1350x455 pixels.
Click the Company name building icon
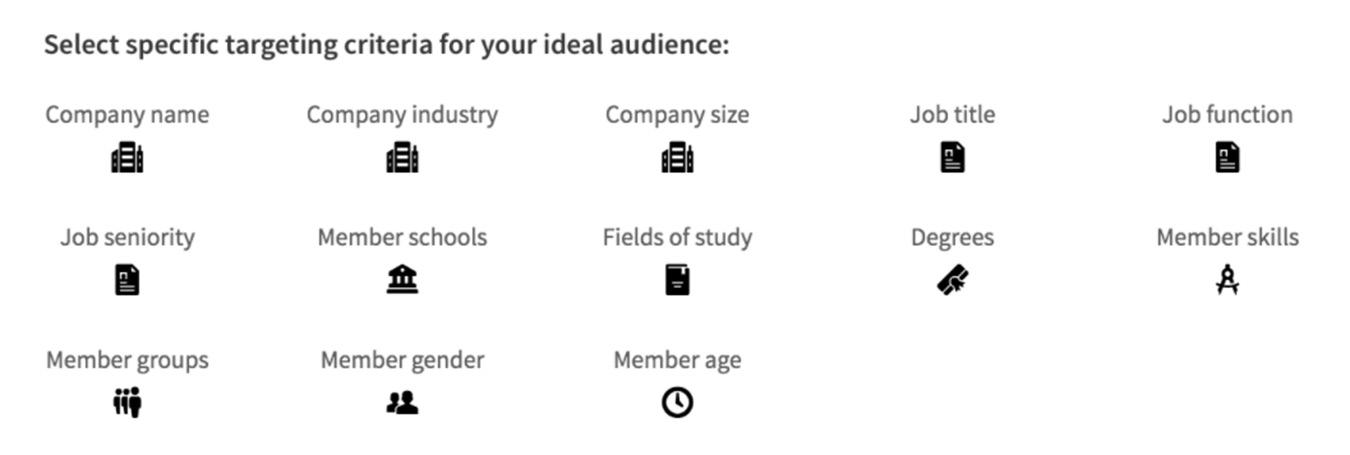[x=127, y=158]
